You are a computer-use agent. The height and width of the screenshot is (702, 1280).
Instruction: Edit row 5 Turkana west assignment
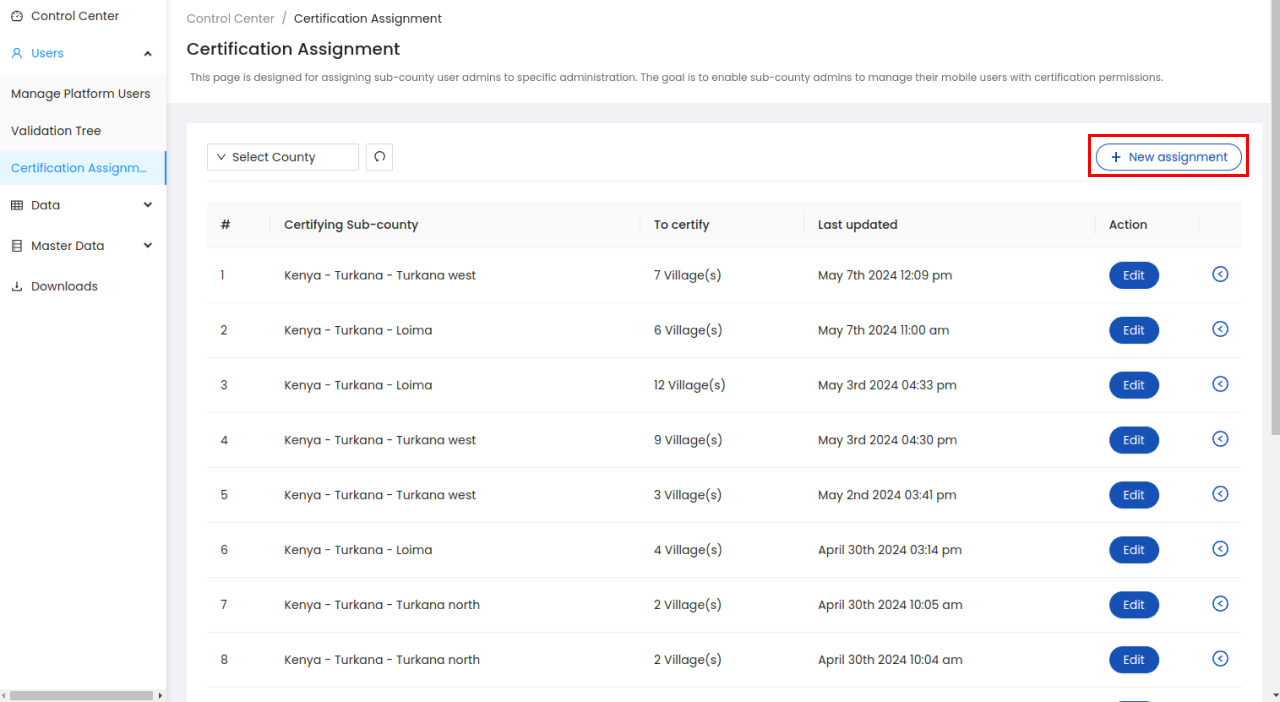[1134, 495]
